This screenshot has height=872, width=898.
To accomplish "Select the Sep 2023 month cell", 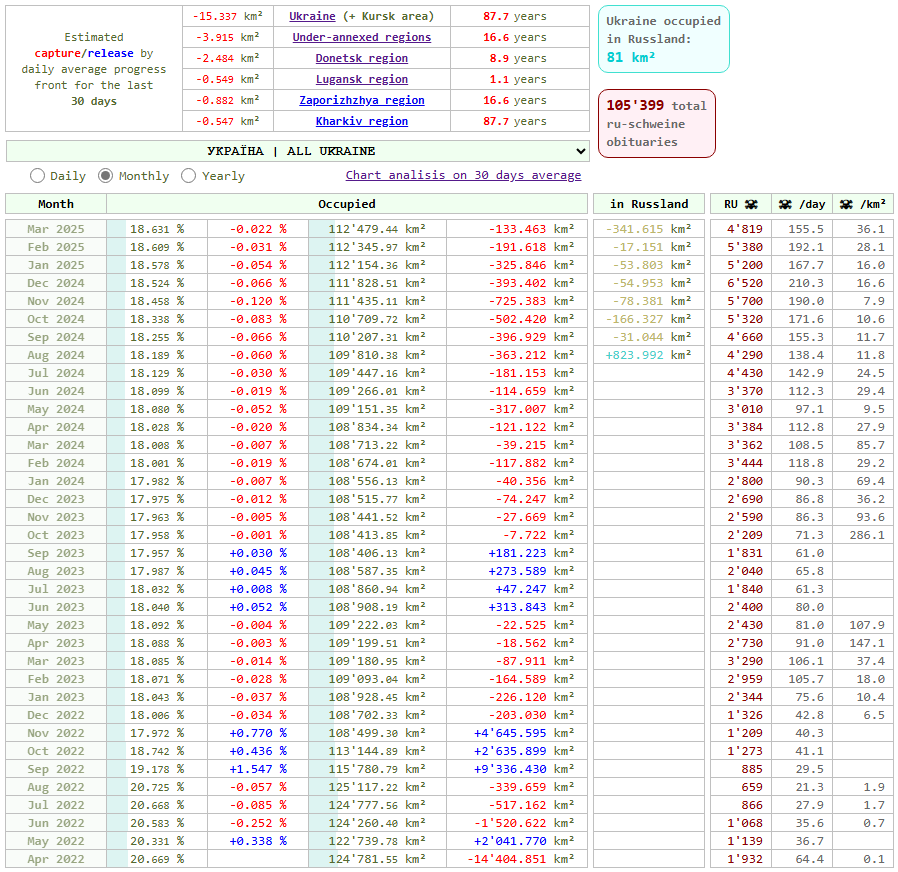I will (56, 553).
